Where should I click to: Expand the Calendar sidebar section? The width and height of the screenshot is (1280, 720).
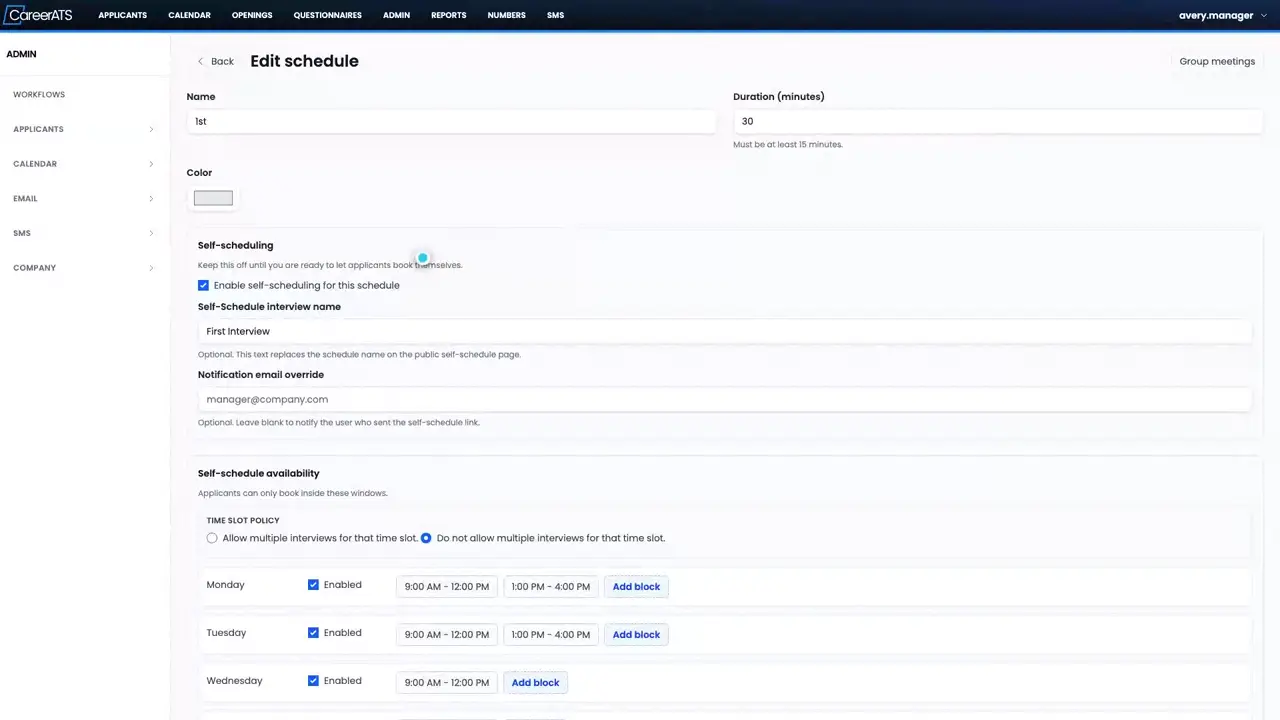(84, 164)
